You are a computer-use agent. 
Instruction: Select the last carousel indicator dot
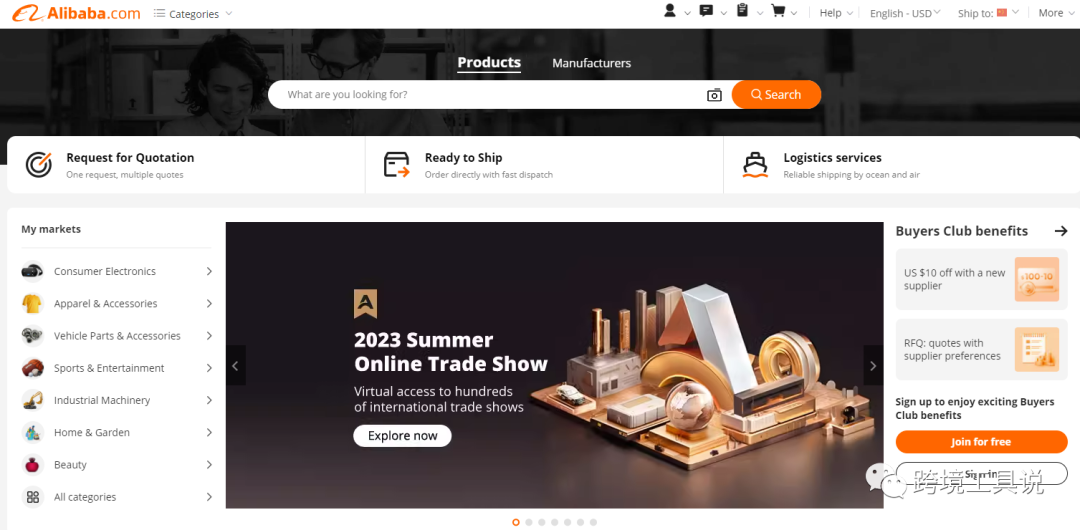[x=594, y=522]
